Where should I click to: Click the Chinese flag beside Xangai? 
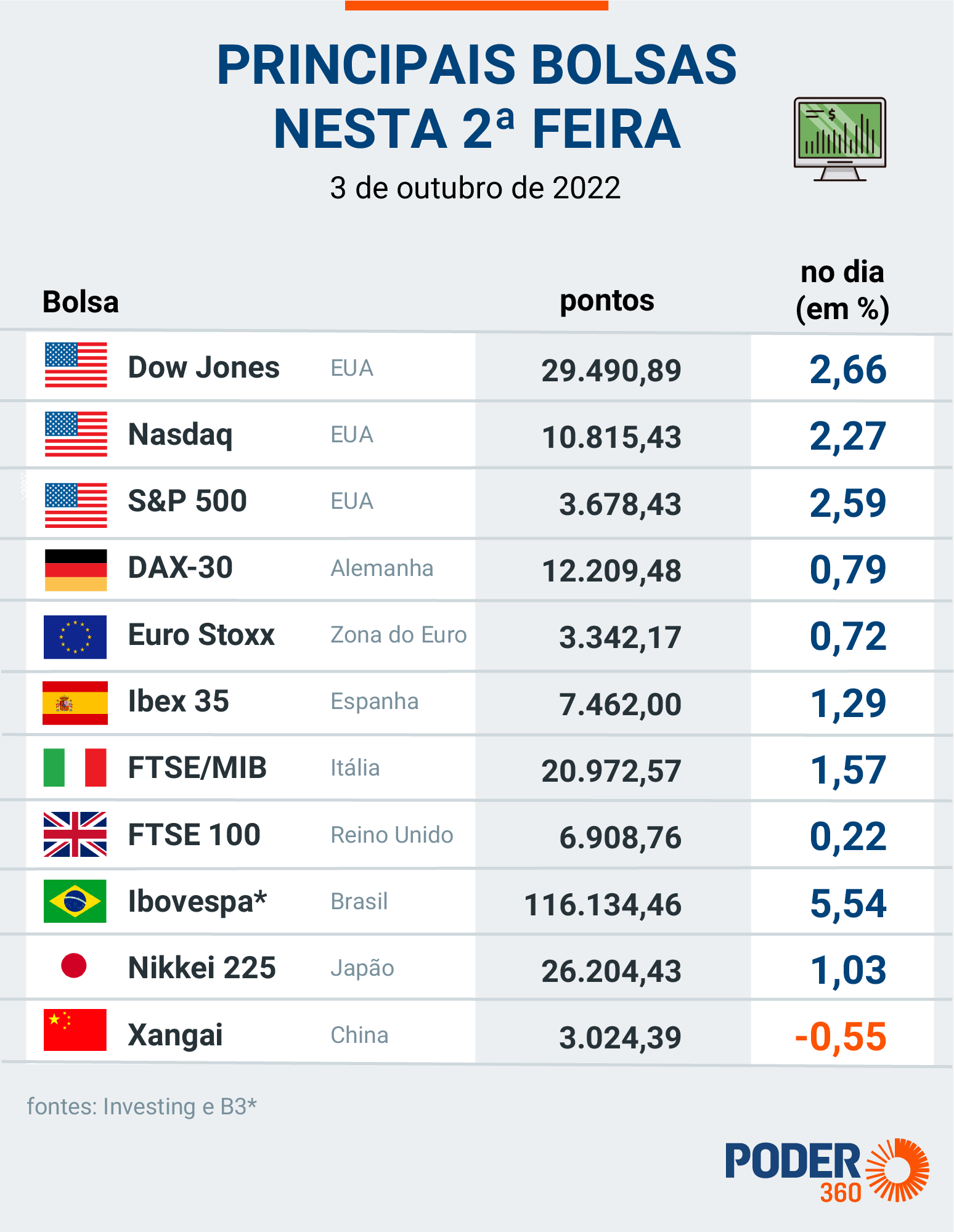[x=75, y=1030]
